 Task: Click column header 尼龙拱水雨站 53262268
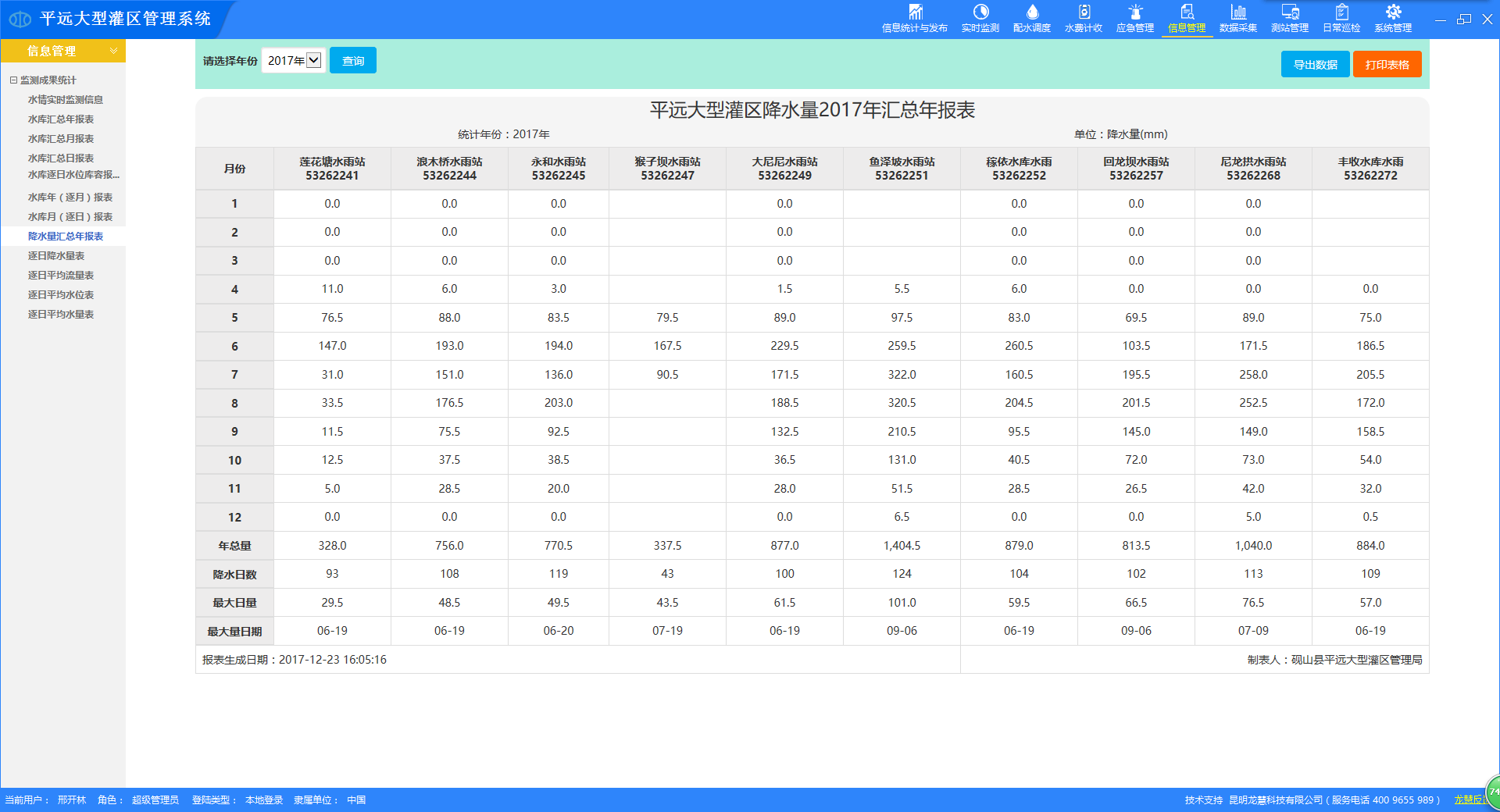(x=1253, y=169)
